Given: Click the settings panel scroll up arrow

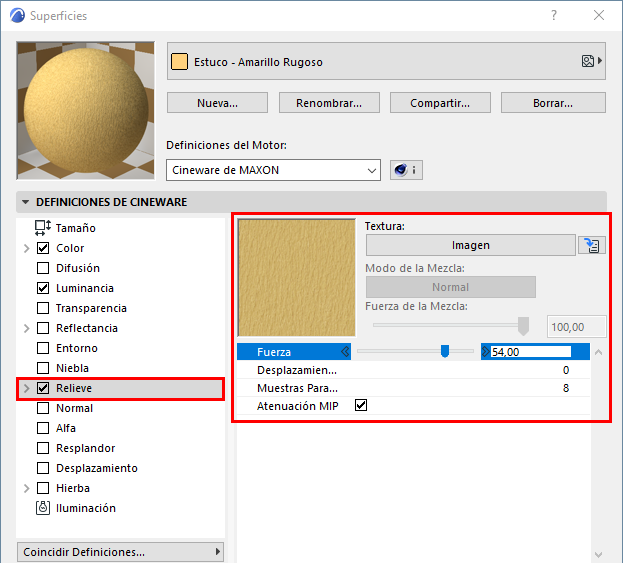Looking at the screenshot, I should point(598,352).
